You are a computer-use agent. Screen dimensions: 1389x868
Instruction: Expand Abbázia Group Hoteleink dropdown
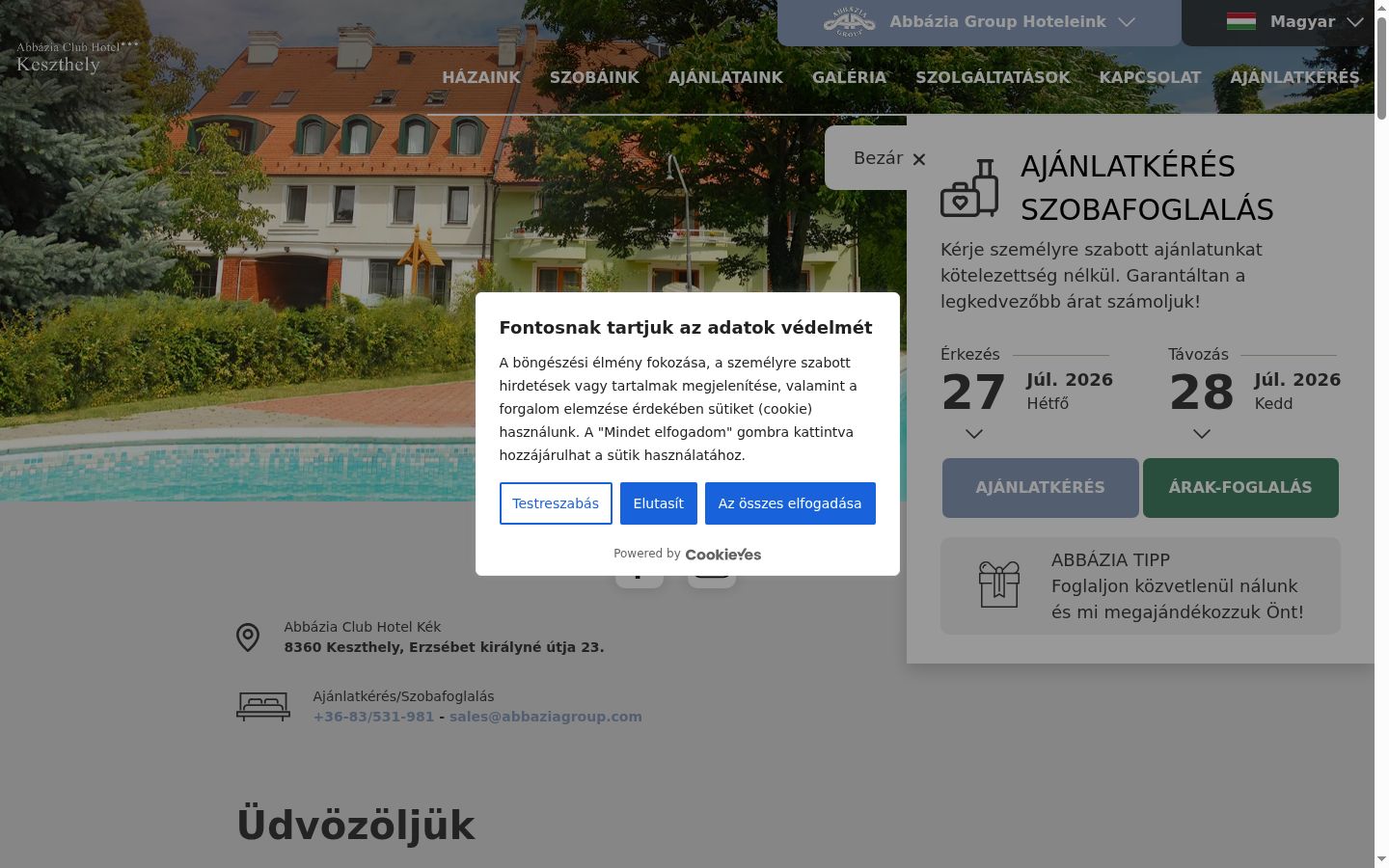[979, 22]
